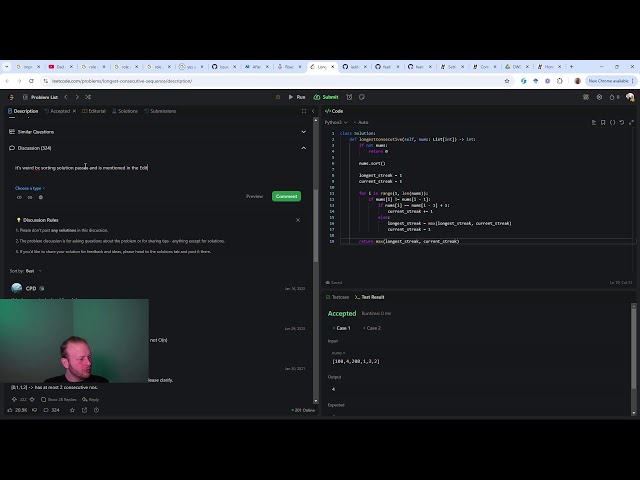Downvote the comment with 222 votes
Screen dimensions: 640x480
32,399
